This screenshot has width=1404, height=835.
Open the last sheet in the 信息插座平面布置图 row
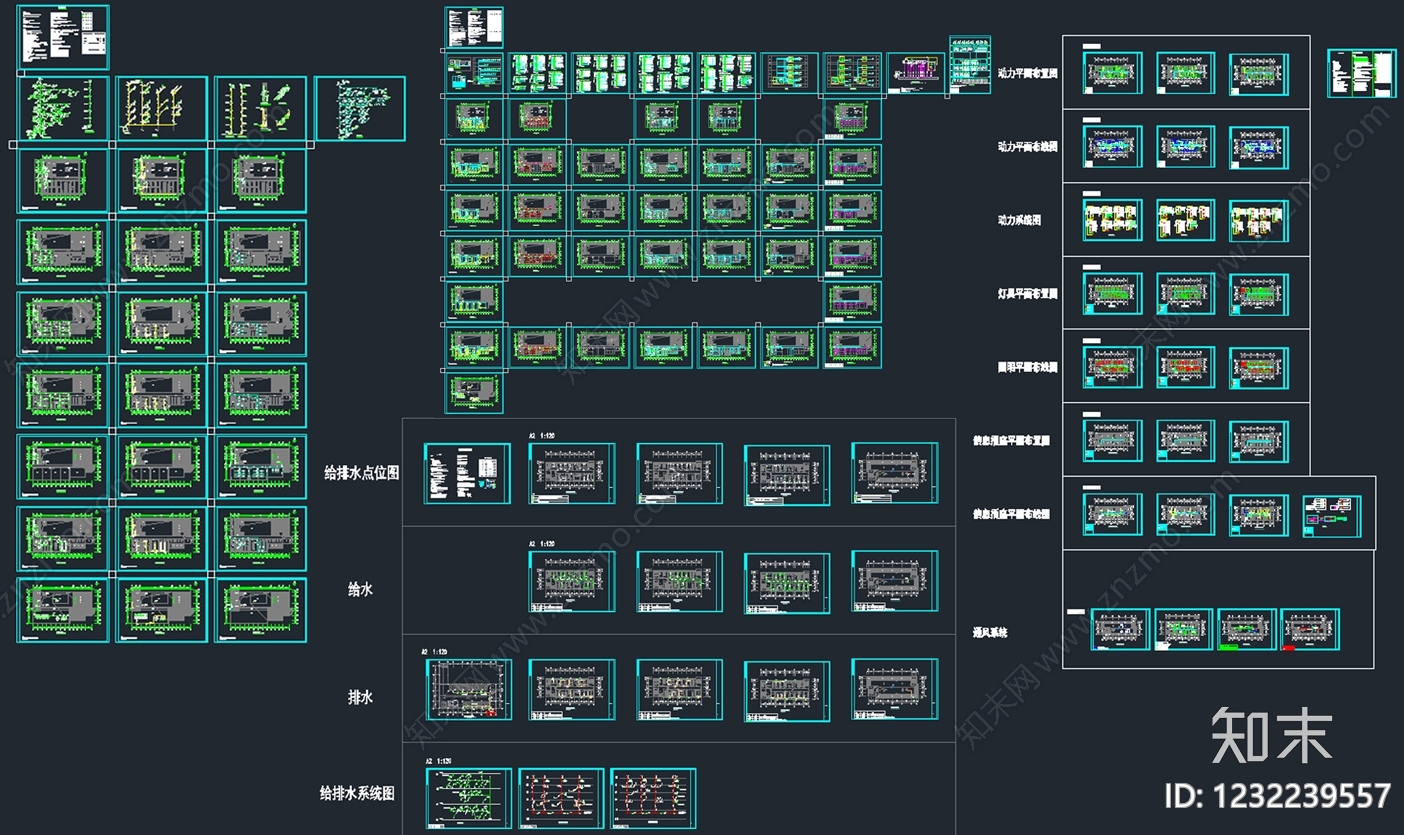[1259, 441]
